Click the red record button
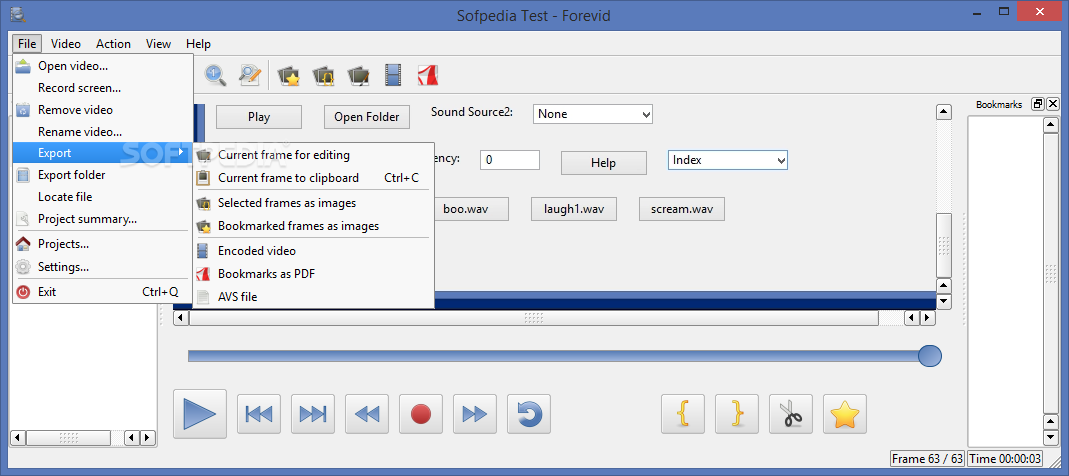Image resolution: width=1069 pixels, height=476 pixels. (421, 414)
